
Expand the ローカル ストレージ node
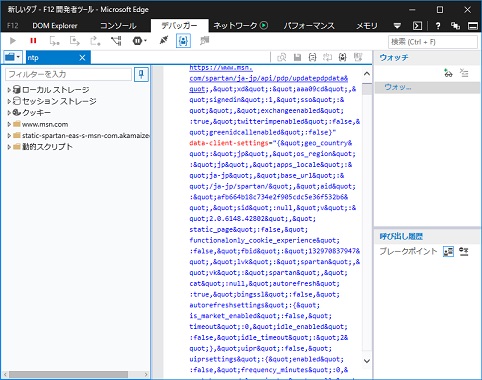(x=9, y=90)
